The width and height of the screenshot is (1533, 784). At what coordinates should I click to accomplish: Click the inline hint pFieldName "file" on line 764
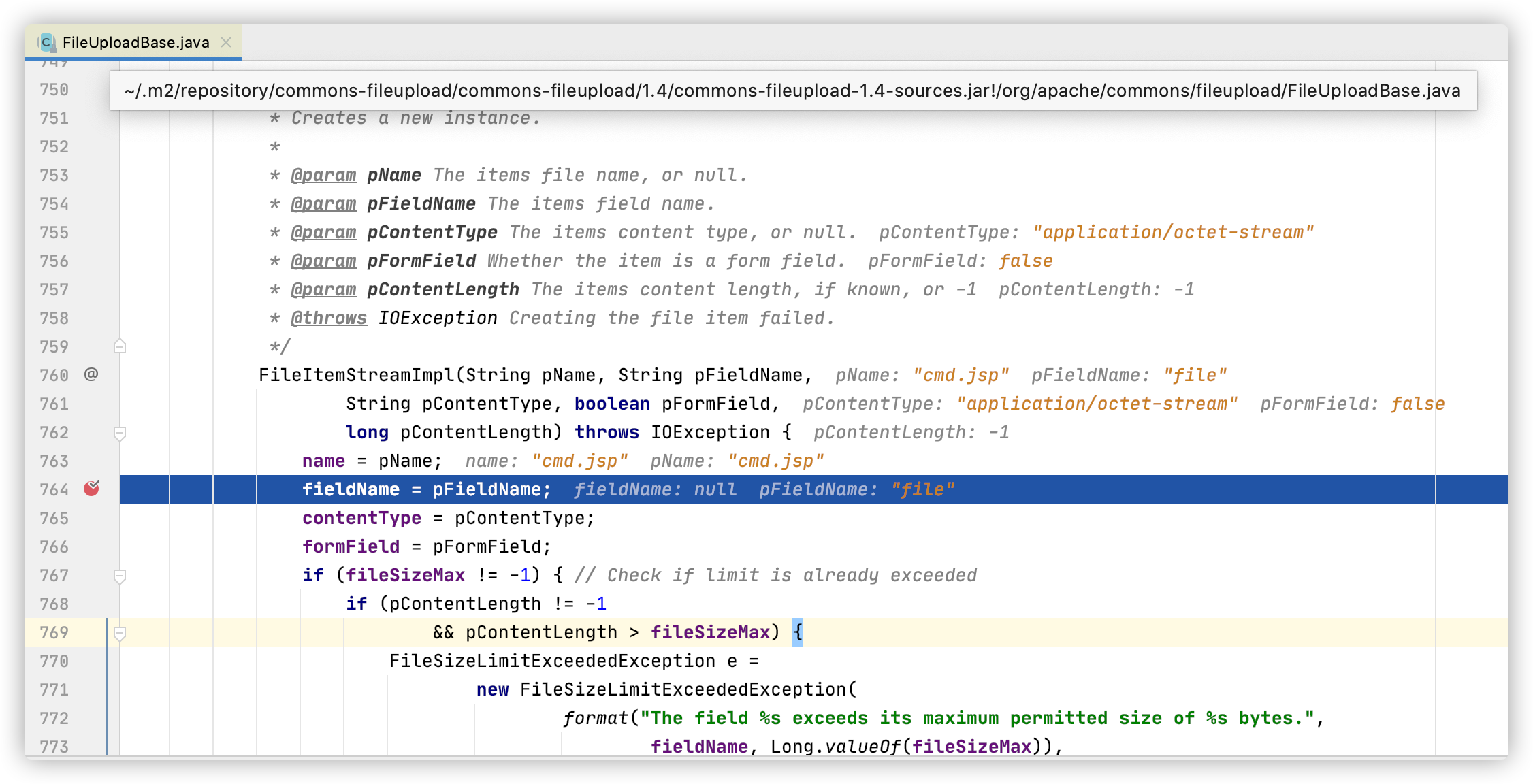(856, 490)
